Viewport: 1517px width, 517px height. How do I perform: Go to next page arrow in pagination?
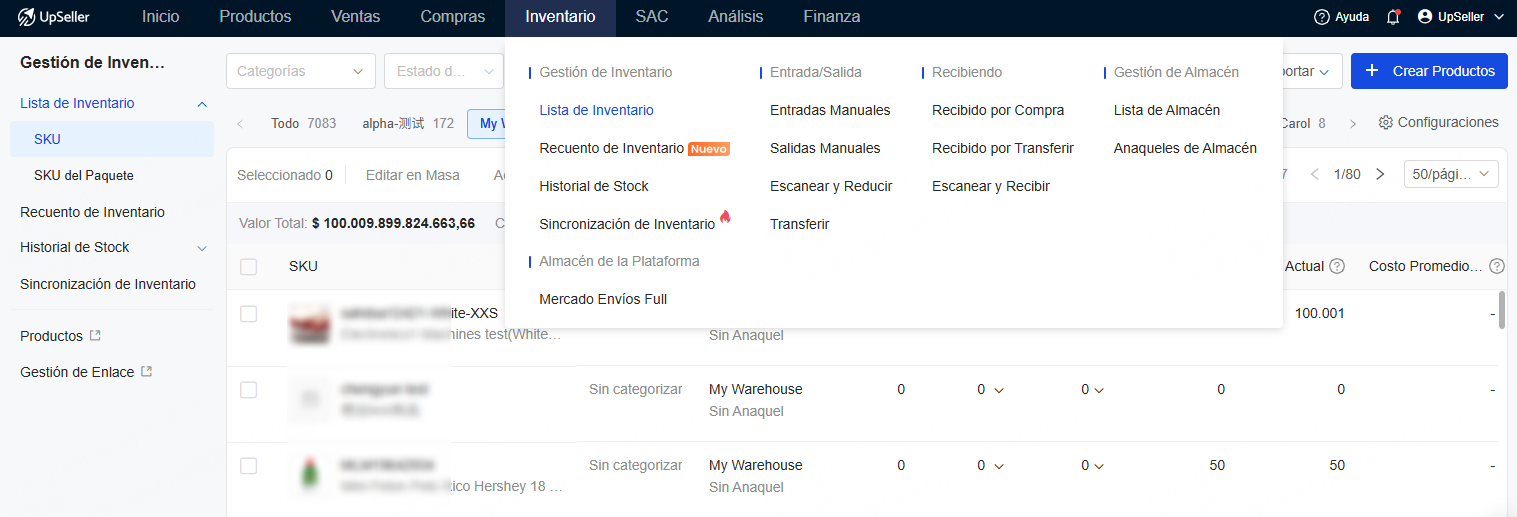(x=1380, y=174)
